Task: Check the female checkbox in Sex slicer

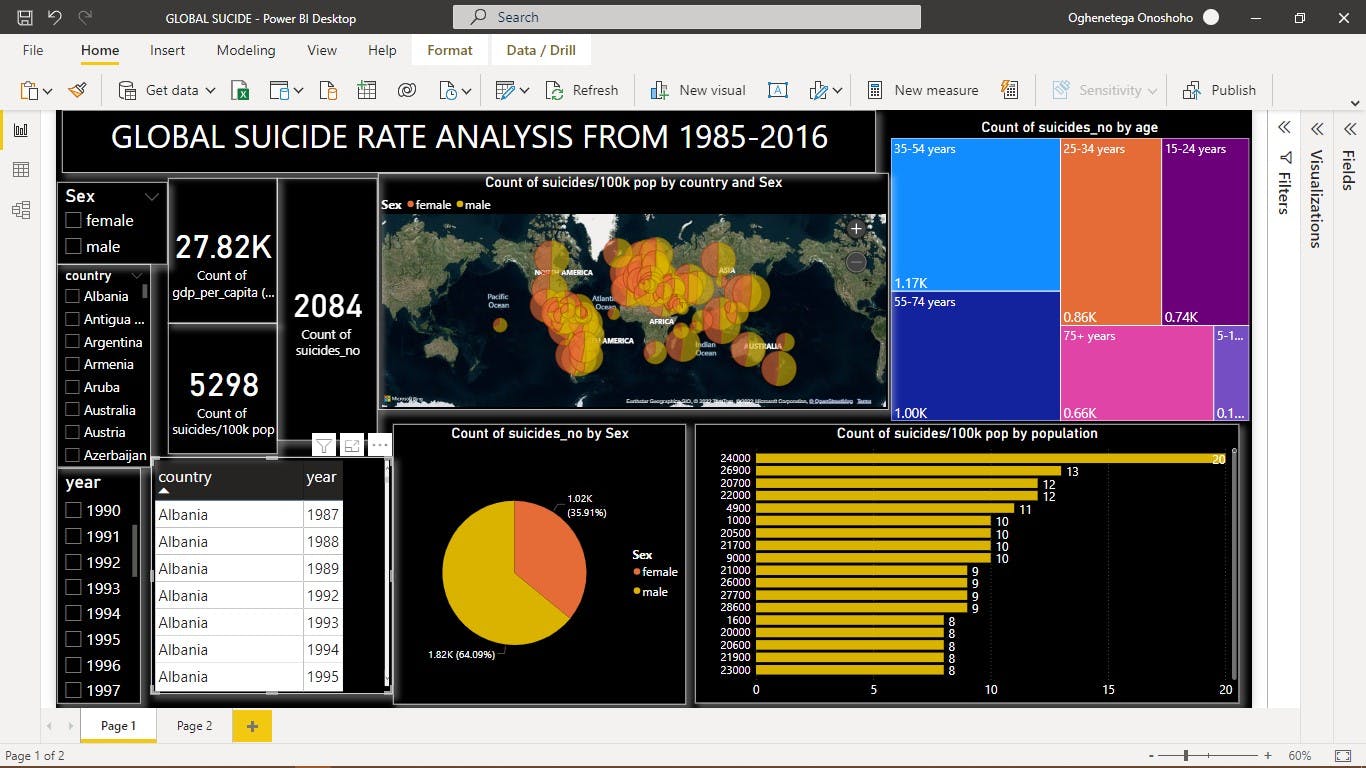Action: pos(73,221)
